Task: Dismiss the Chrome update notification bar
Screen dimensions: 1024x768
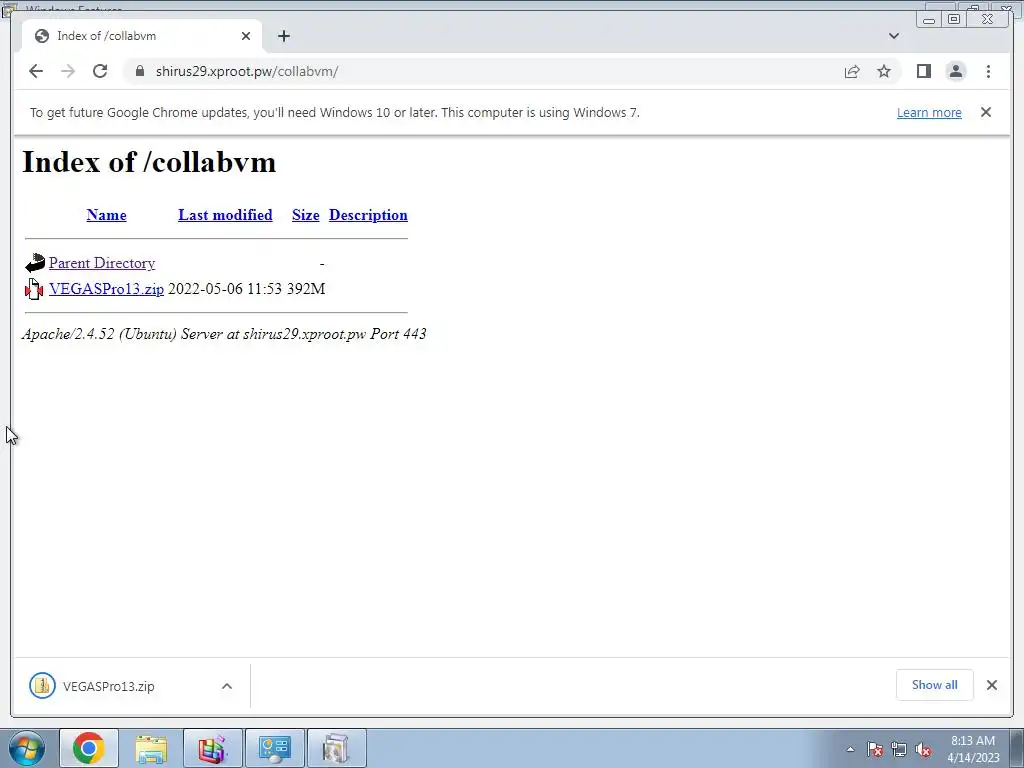Action: pos(986,112)
